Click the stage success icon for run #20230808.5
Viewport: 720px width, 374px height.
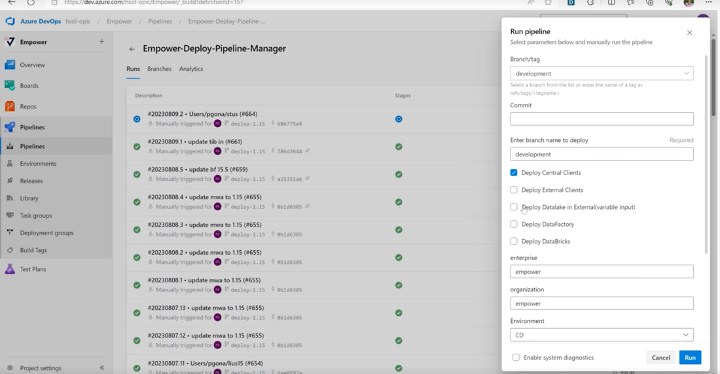pos(399,174)
